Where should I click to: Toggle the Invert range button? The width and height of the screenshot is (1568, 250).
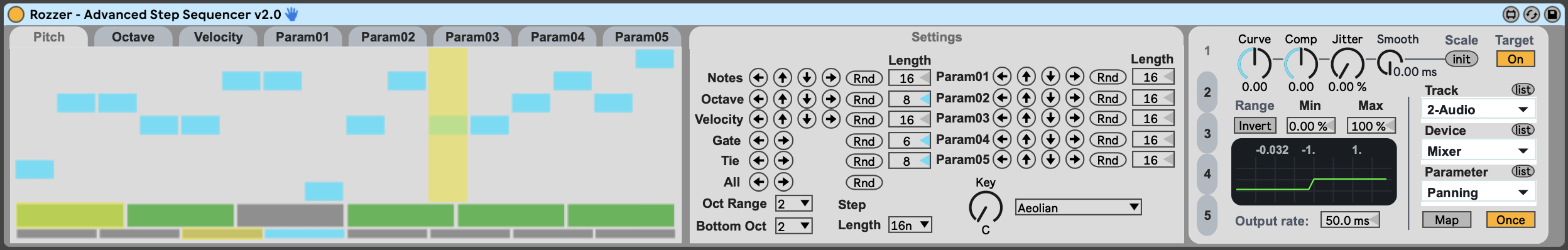[1255, 126]
